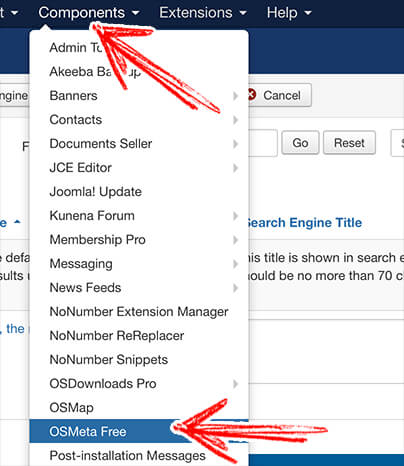
Task: Open NoNumber ReReplacer component
Action: point(139,336)
